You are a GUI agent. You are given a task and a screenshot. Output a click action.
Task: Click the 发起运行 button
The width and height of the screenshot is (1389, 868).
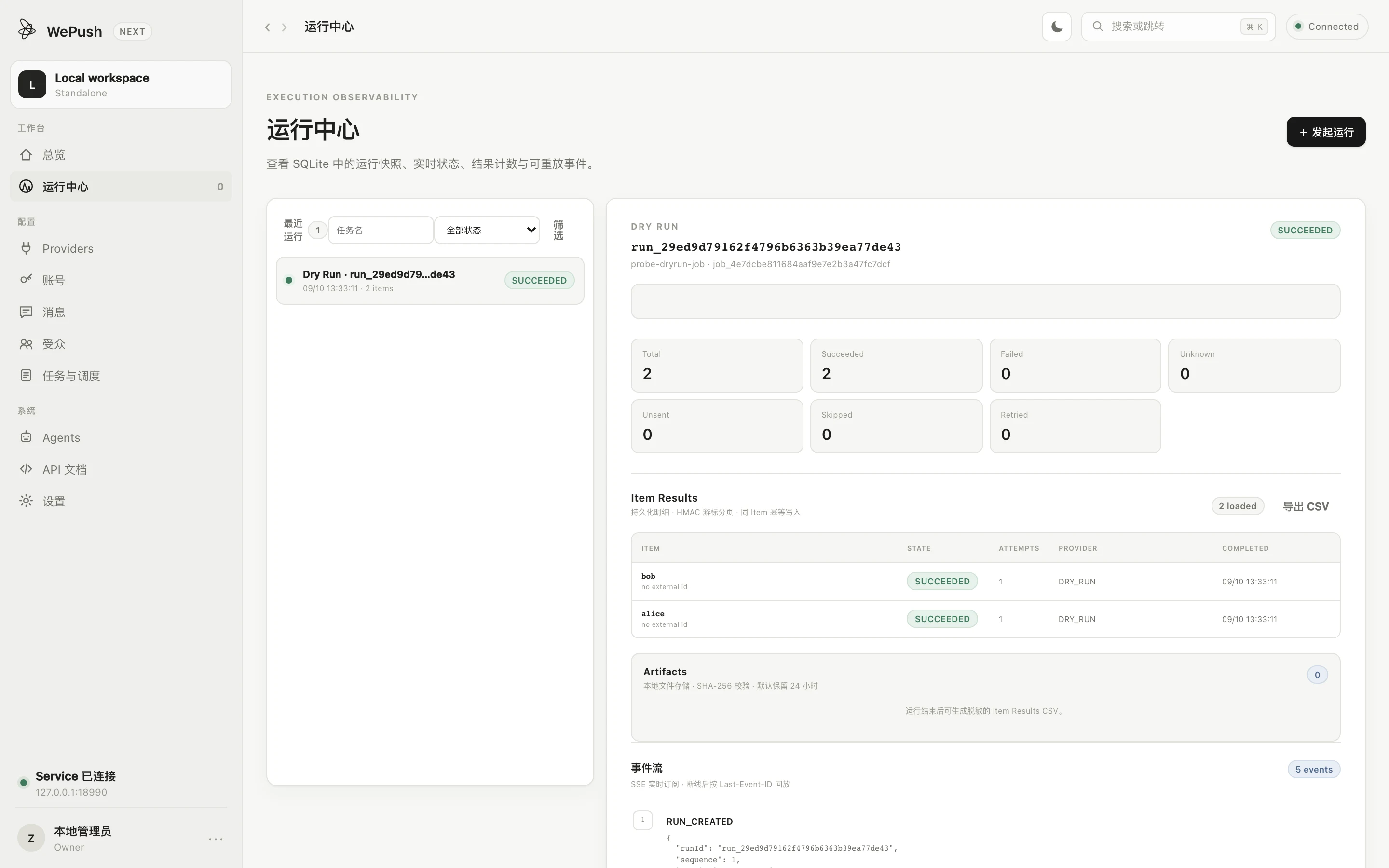1326,132
